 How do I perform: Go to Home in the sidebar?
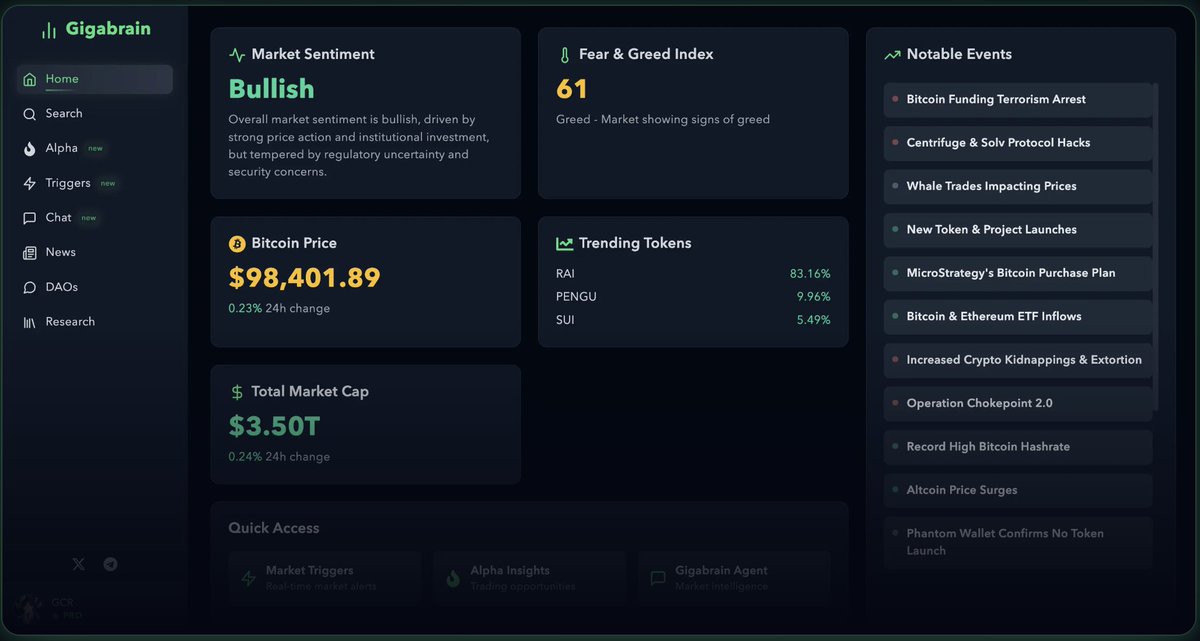(95, 79)
